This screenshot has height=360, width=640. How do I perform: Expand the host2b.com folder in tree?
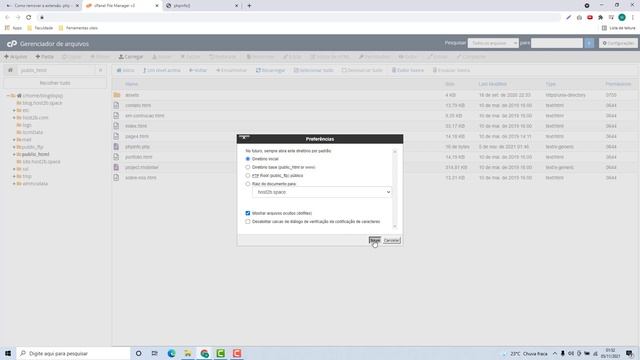[14, 118]
